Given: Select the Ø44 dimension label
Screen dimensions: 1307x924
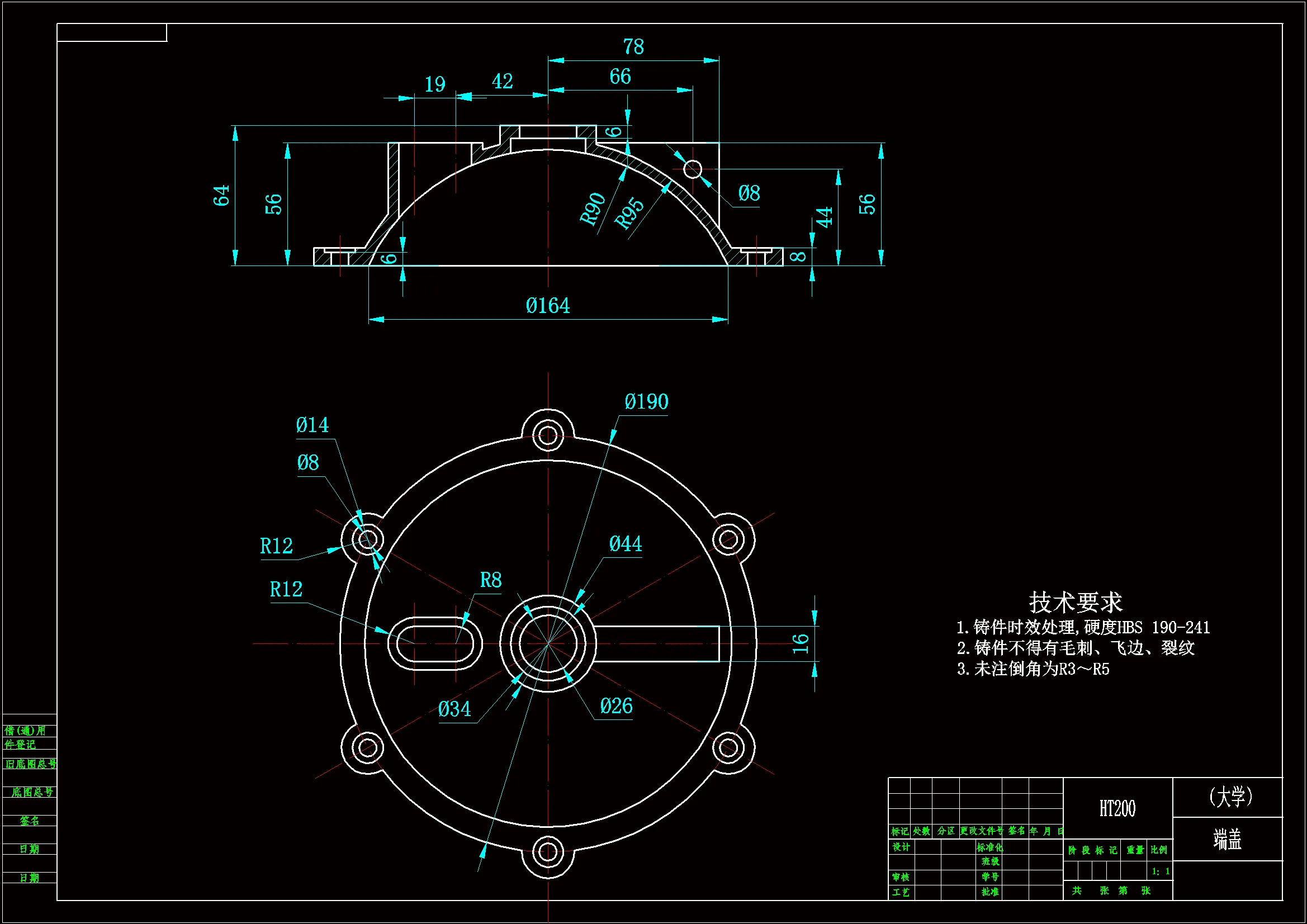Looking at the screenshot, I should pos(625,544).
